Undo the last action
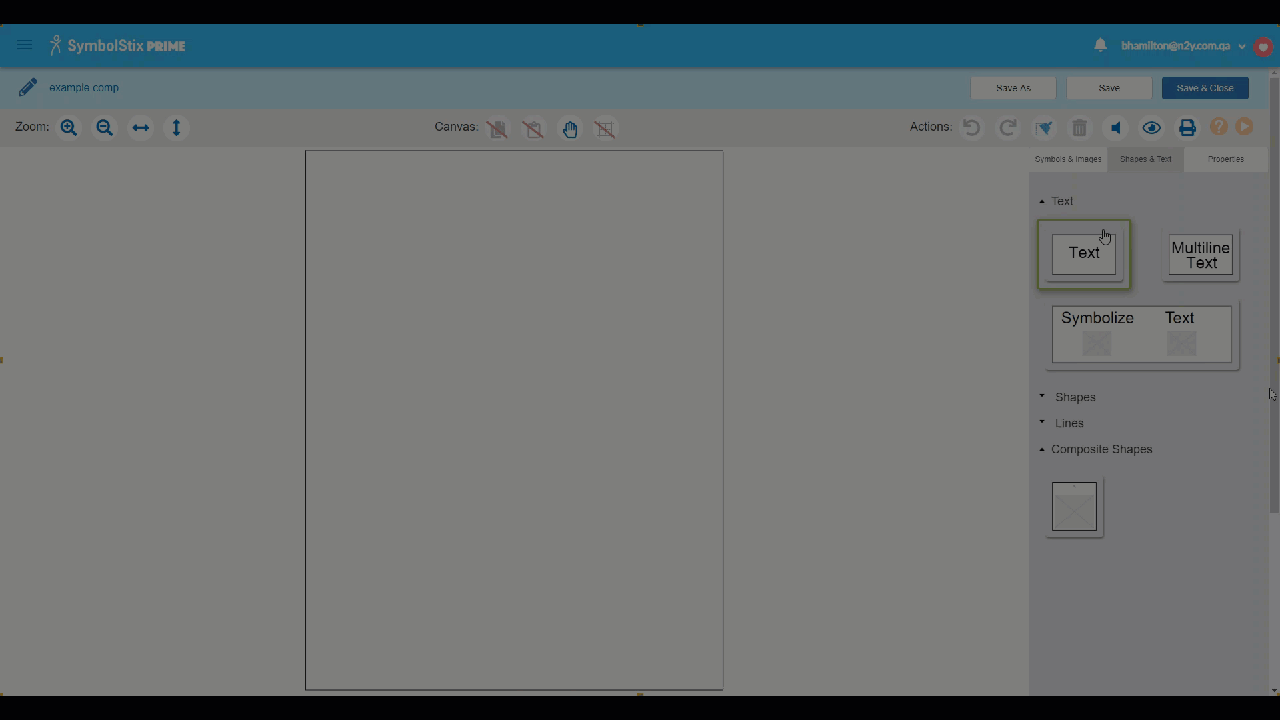This screenshot has width=1280, height=720. tap(971, 127)
